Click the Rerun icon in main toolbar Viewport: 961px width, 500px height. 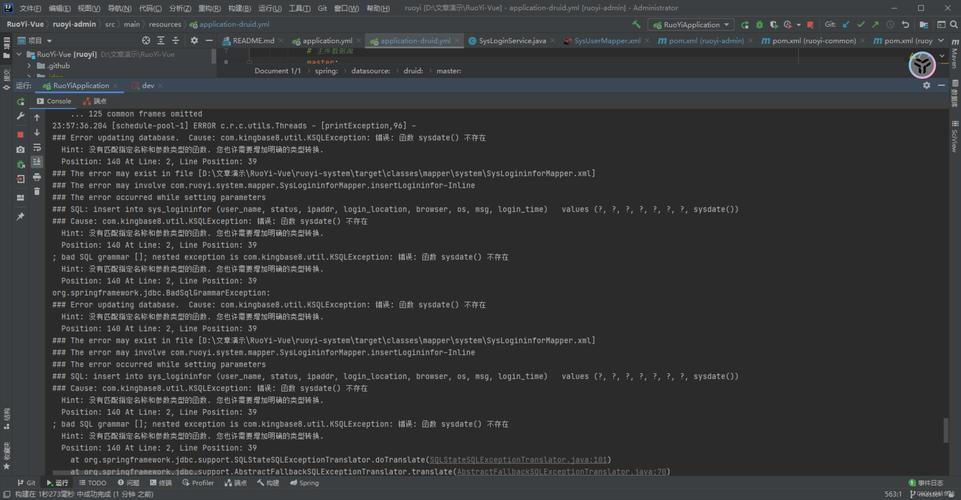coord(745,25)
